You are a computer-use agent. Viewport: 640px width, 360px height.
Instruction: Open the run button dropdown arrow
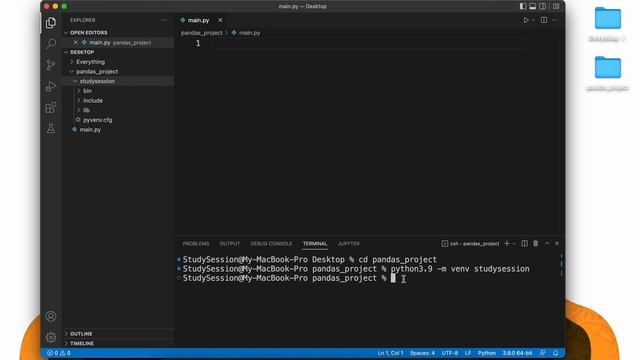[x=533, y=20]
